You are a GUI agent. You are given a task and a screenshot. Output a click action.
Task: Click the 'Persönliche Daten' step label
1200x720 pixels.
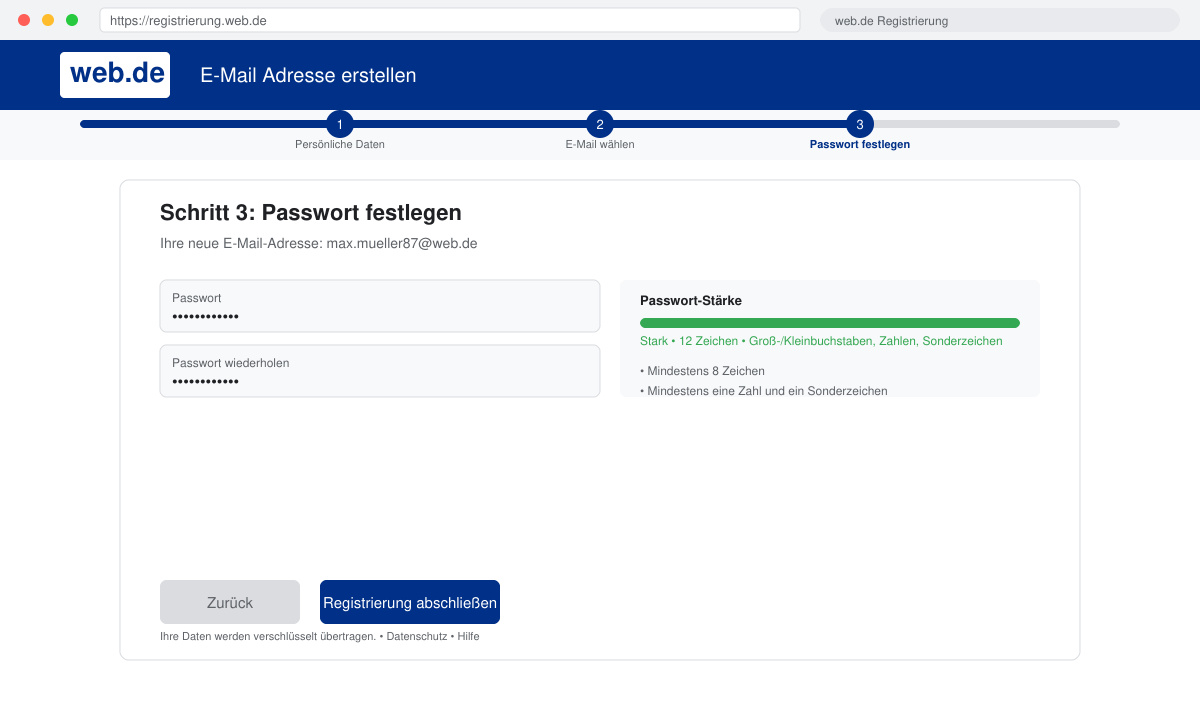(340, 144)
